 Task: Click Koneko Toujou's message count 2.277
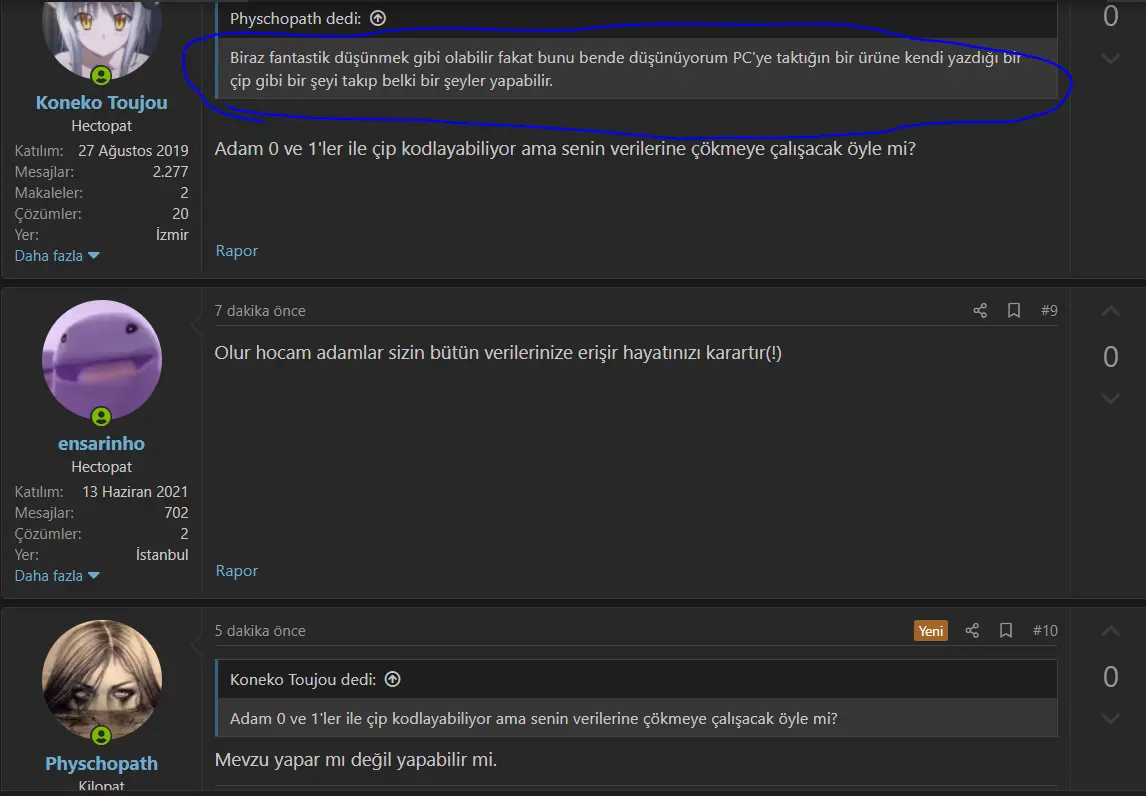click(170, 172)
